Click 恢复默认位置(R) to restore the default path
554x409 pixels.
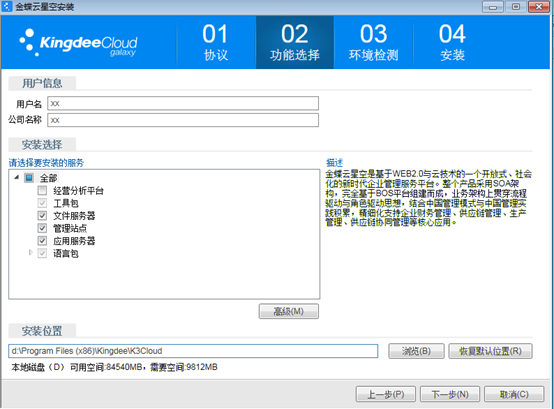coord(490,351)
